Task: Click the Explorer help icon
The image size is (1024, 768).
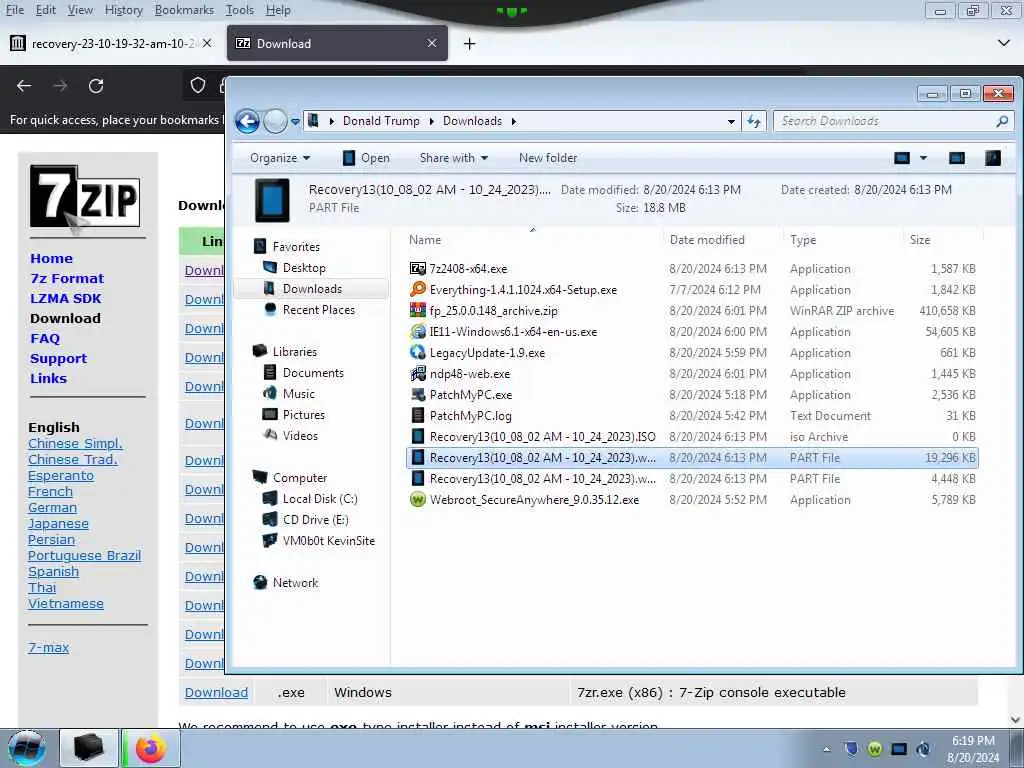Action: pos(993,158)
